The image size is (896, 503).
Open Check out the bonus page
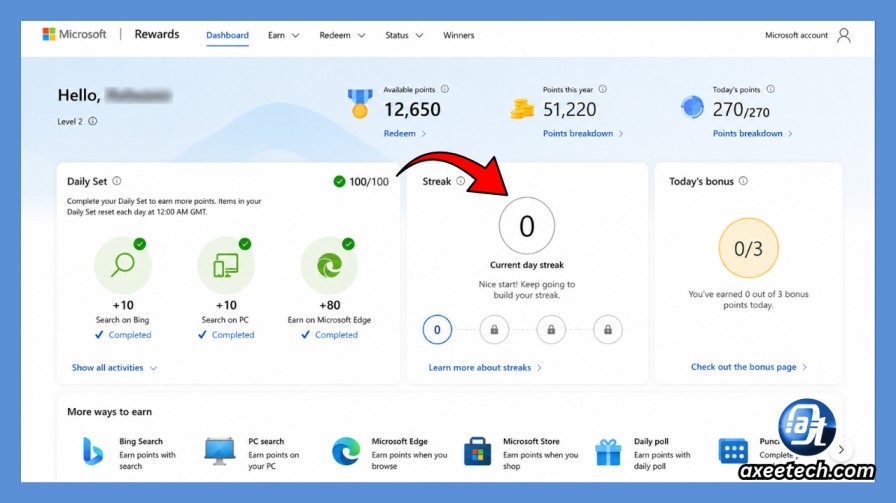tap(749, 367)
